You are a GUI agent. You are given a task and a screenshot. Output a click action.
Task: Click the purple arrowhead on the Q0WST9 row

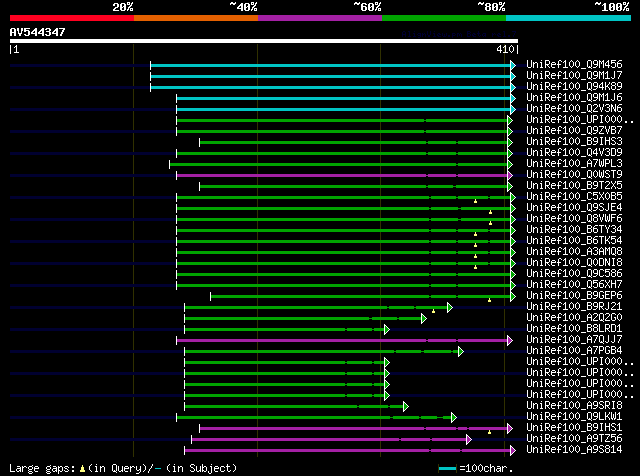[x=510, y=176]
